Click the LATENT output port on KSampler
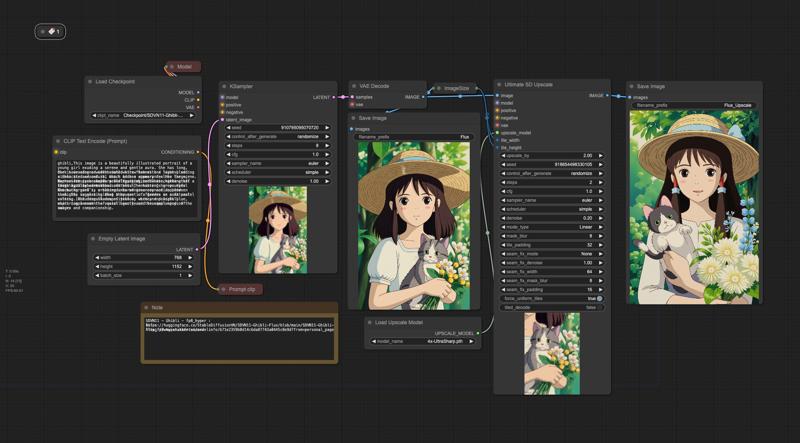This screenshot has width=800, height=443. pyautogui.click(x=335, y=97)
